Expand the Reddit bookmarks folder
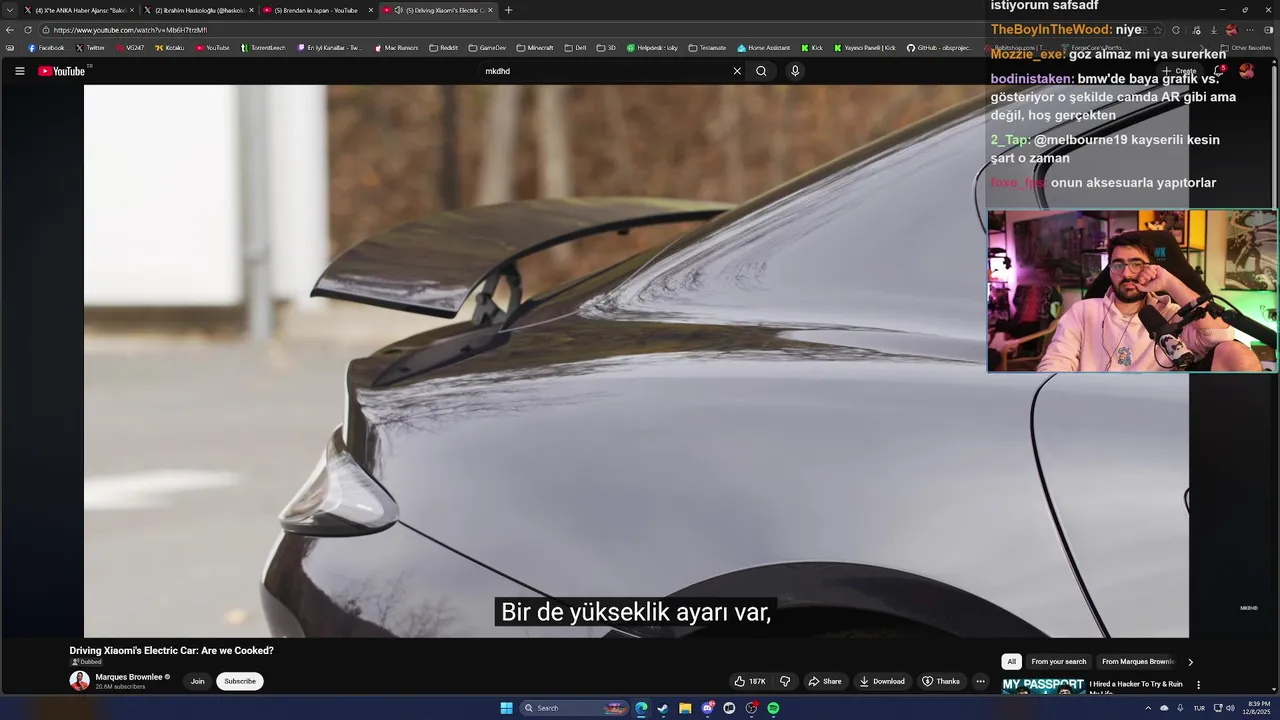The image size is (1280, 720). pyautogui.click(x=443, y=48)
